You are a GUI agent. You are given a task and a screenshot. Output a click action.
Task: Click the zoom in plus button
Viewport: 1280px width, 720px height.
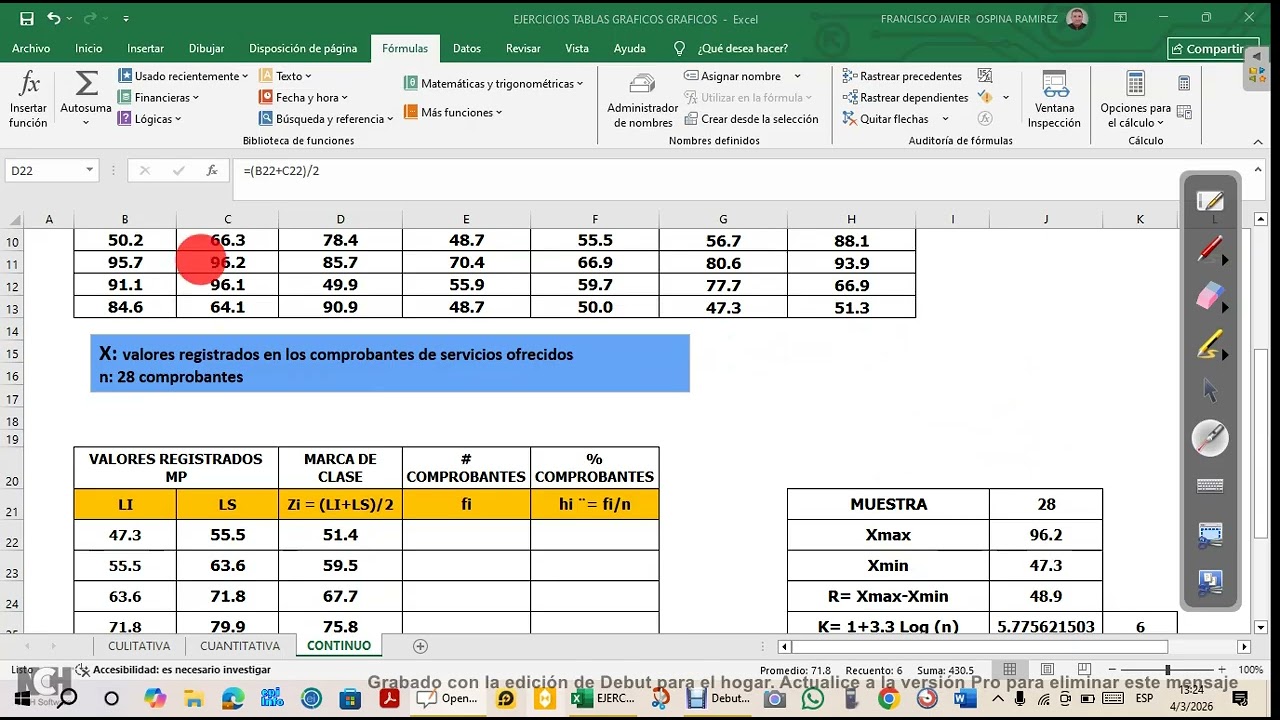pyautogui.click(x=1221, y=670)
